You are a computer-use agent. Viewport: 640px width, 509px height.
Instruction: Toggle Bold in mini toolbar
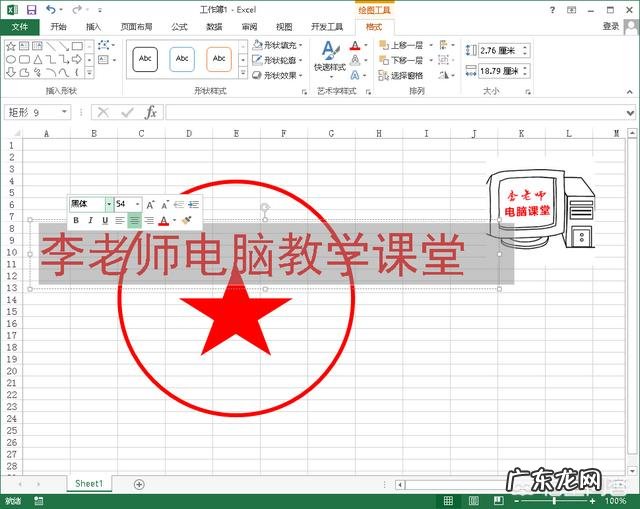click(76, 220)
